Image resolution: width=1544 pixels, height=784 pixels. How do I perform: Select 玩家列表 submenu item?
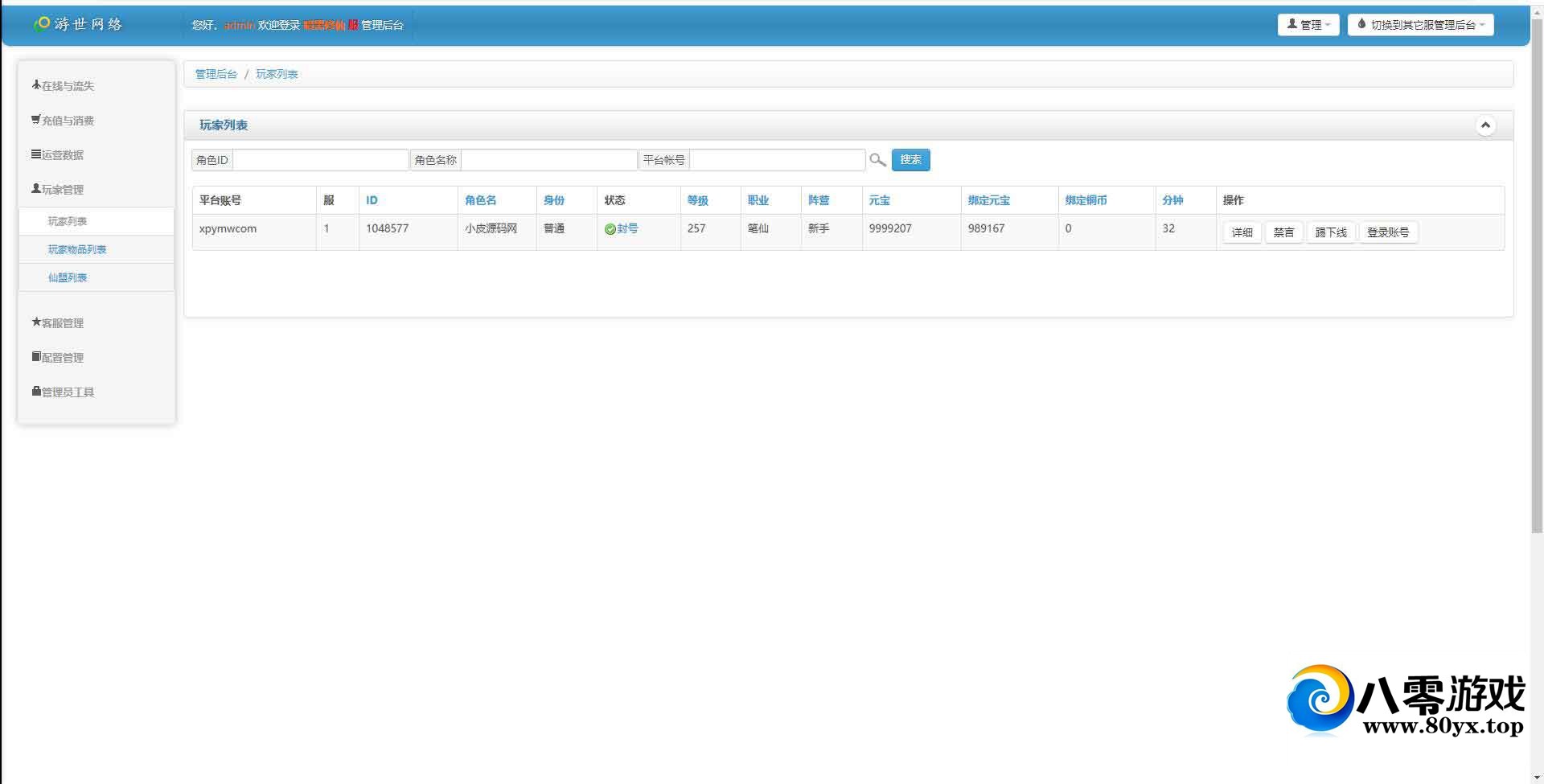pos(96,221)
